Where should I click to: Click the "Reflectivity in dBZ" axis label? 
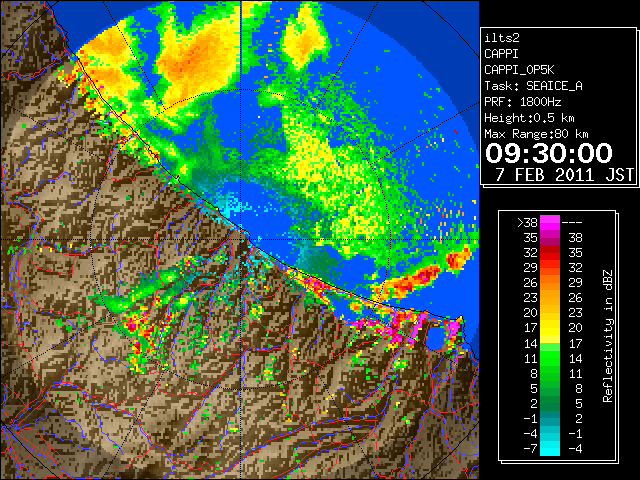click(608, 336)
